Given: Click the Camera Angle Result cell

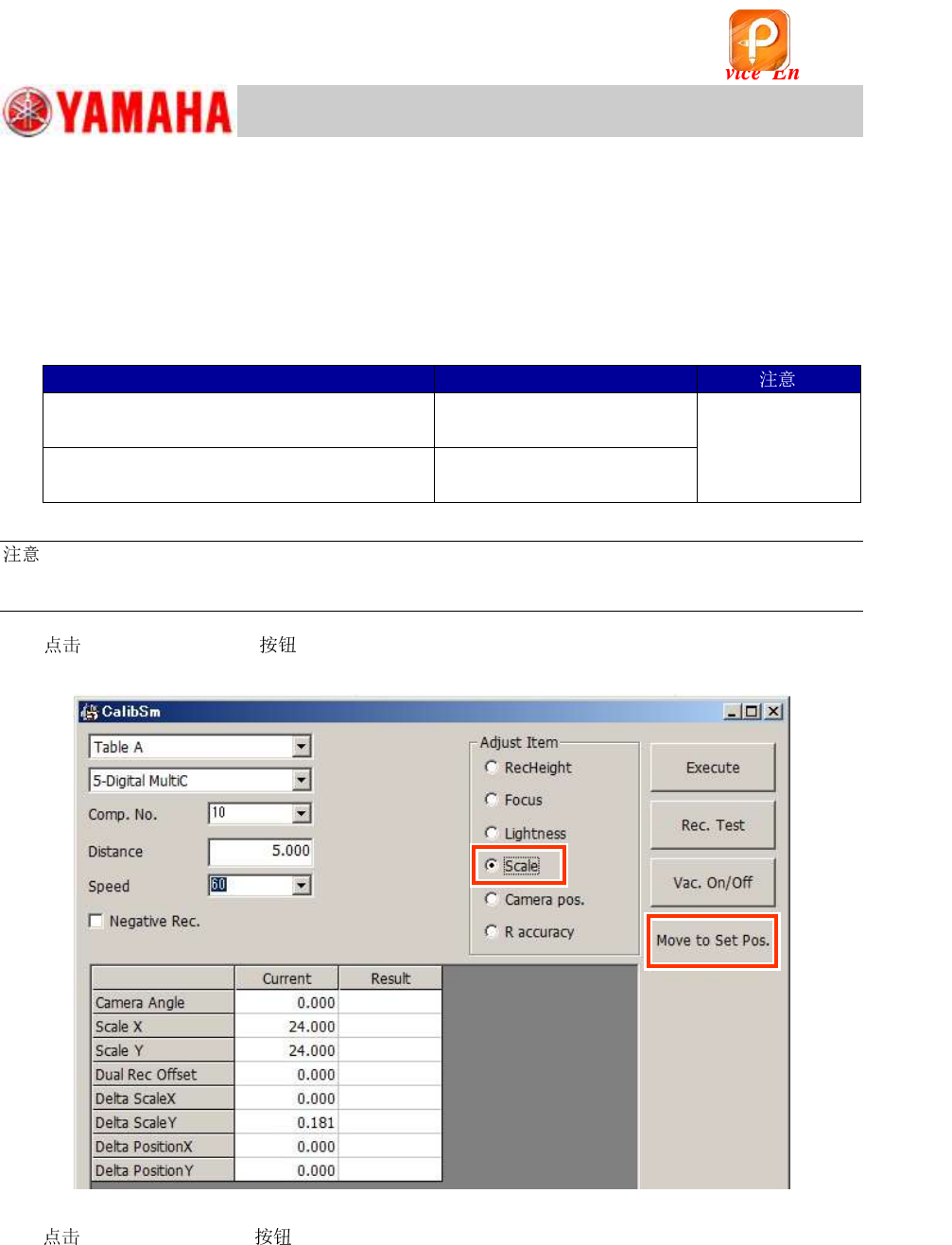Looking at the screenshot, I should (x=390, y=1002).
